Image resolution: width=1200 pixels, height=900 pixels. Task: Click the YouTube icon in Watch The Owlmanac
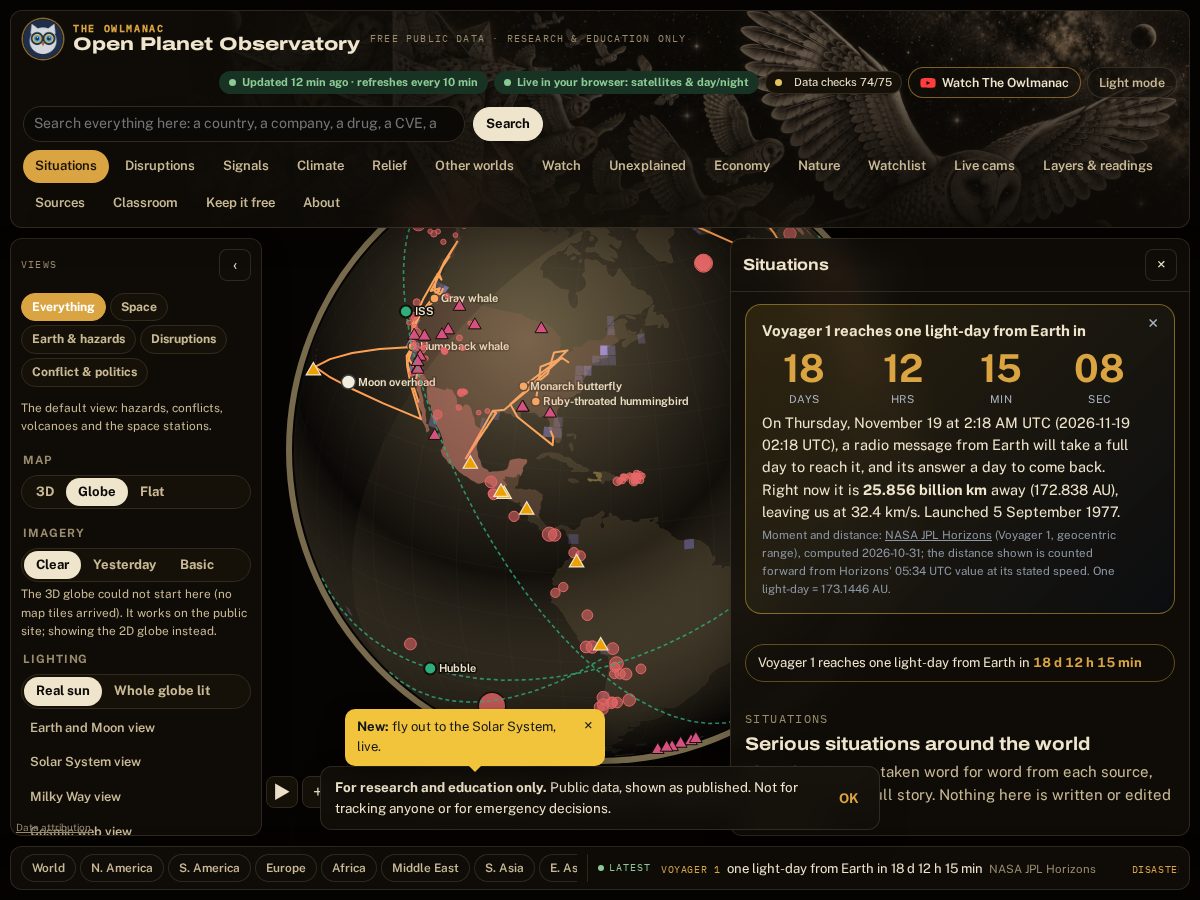point(928,83)
